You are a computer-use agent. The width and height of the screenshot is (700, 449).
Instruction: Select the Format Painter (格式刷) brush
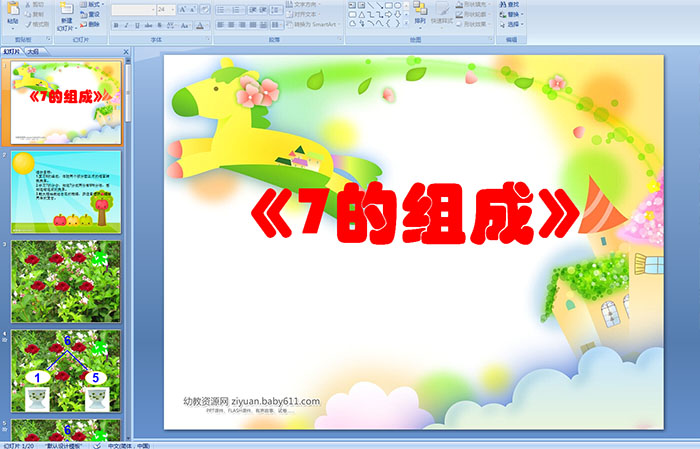(37, 24)
